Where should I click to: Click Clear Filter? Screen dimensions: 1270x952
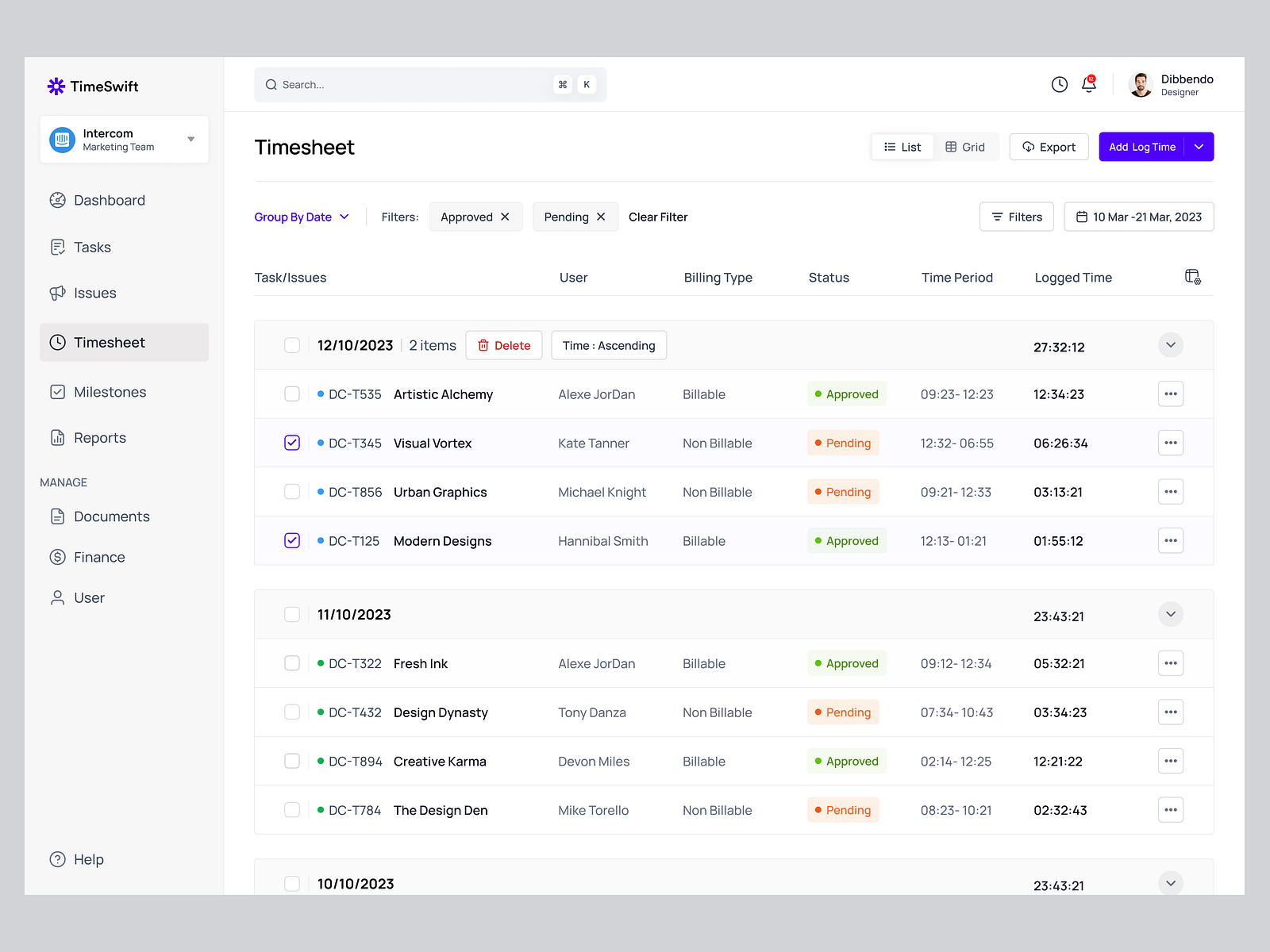[657, 217]
